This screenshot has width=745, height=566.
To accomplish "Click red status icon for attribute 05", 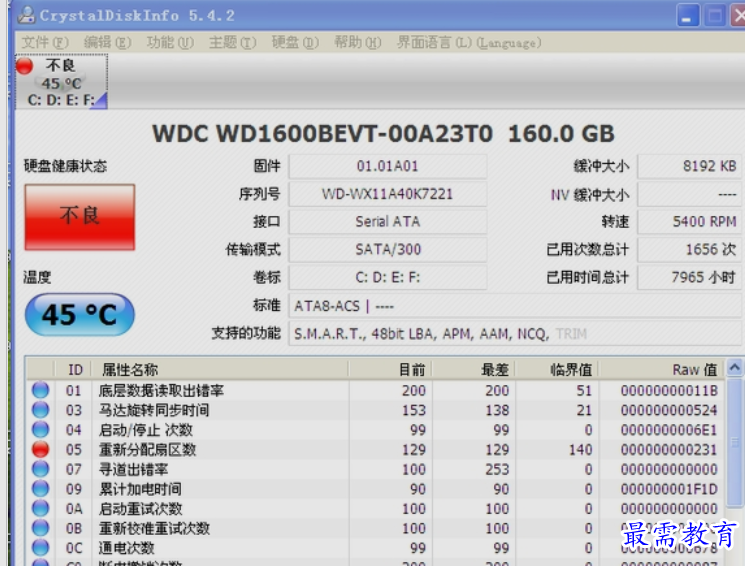I will (40, 449).
